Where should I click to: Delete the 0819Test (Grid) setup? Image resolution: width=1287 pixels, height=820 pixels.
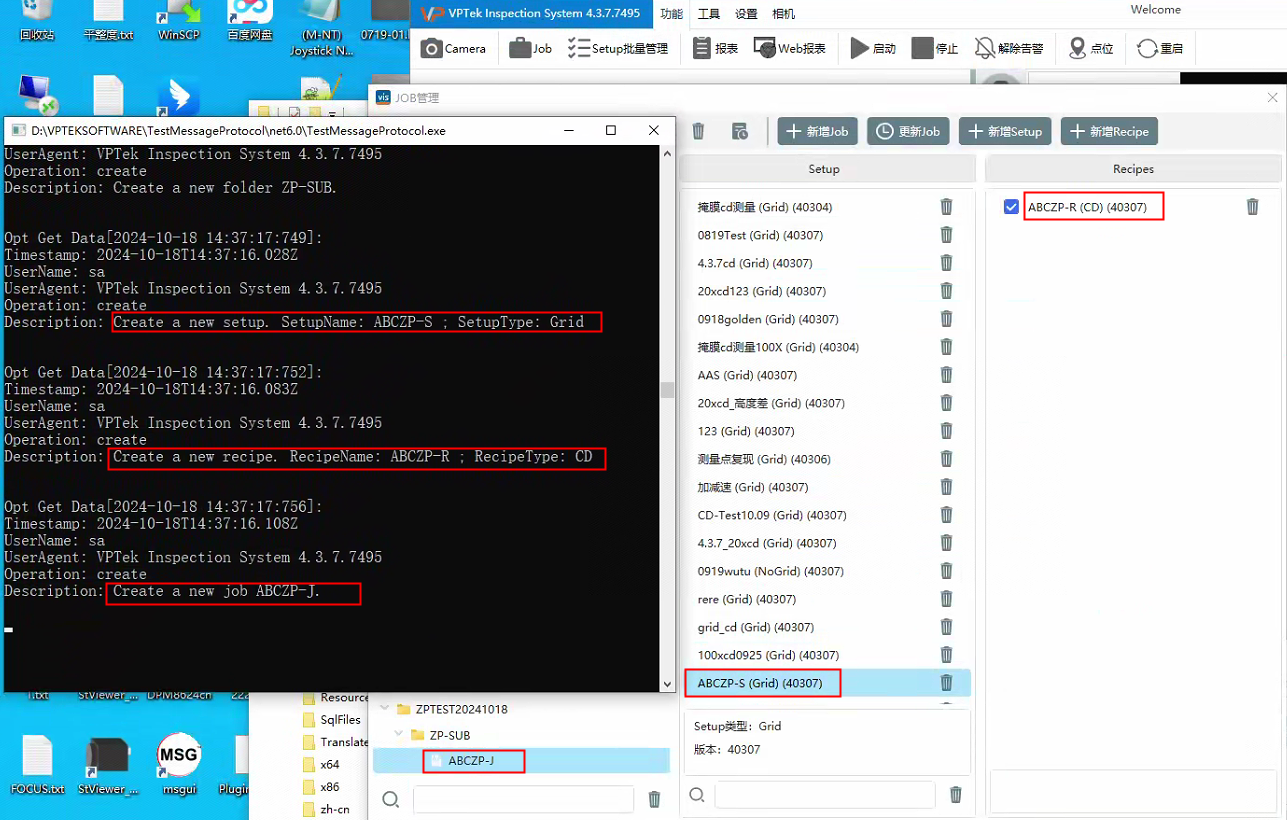point(946,235)
